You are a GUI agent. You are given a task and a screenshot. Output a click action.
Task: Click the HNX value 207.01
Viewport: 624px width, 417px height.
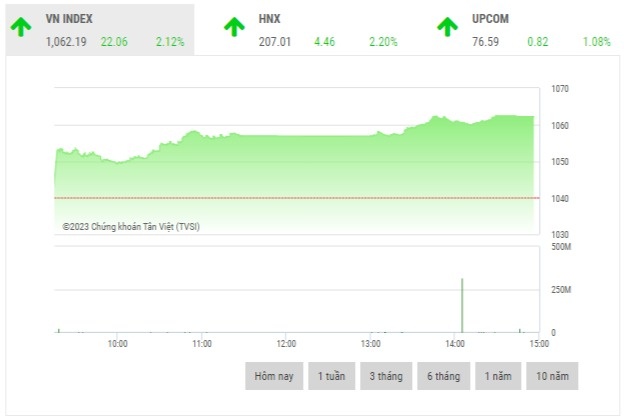tap(274, 42)
